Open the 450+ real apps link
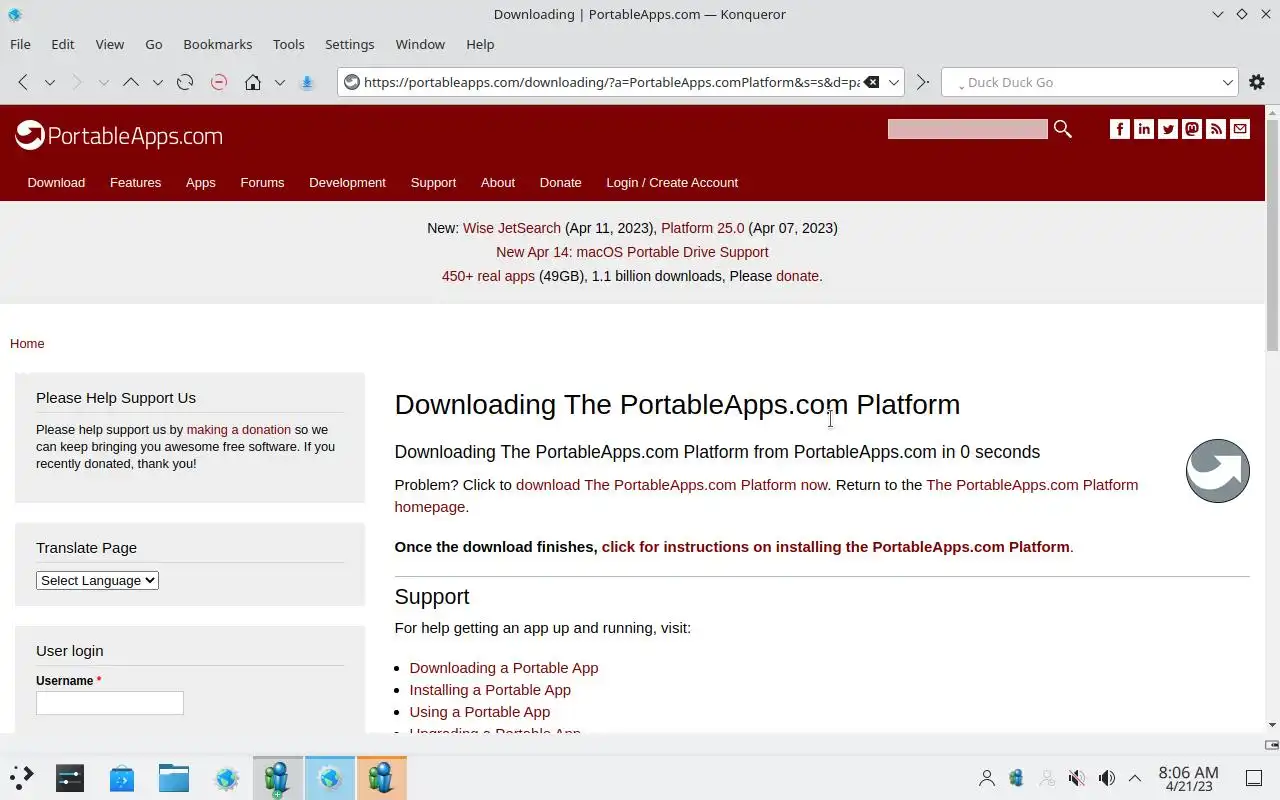This screenshot has height=800, width=1280. (488, 276)
